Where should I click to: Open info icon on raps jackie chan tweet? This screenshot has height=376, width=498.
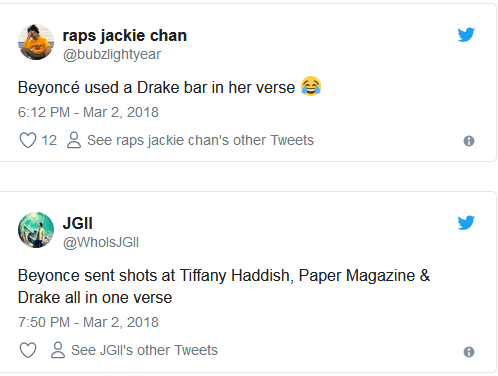tap(469, 141)
